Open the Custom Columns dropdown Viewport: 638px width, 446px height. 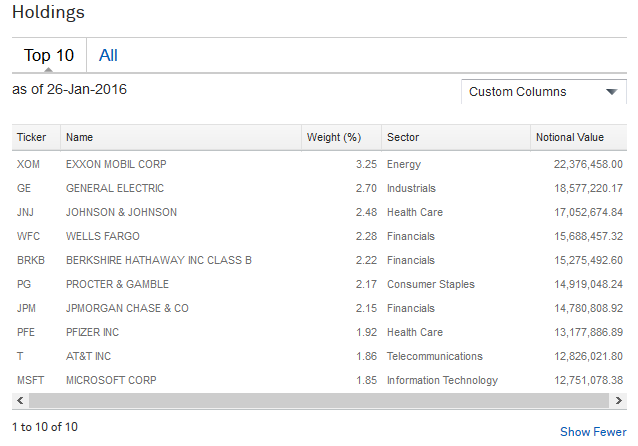tap(544, 92)
